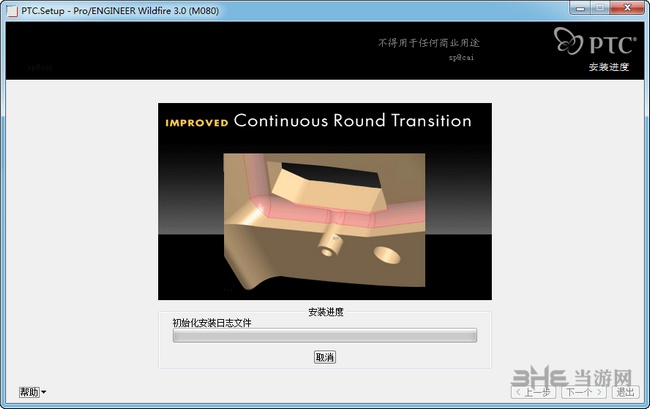The image size is (650, 409).
Task: Open the 帮助 help dropdown
Action: point(32,392)
